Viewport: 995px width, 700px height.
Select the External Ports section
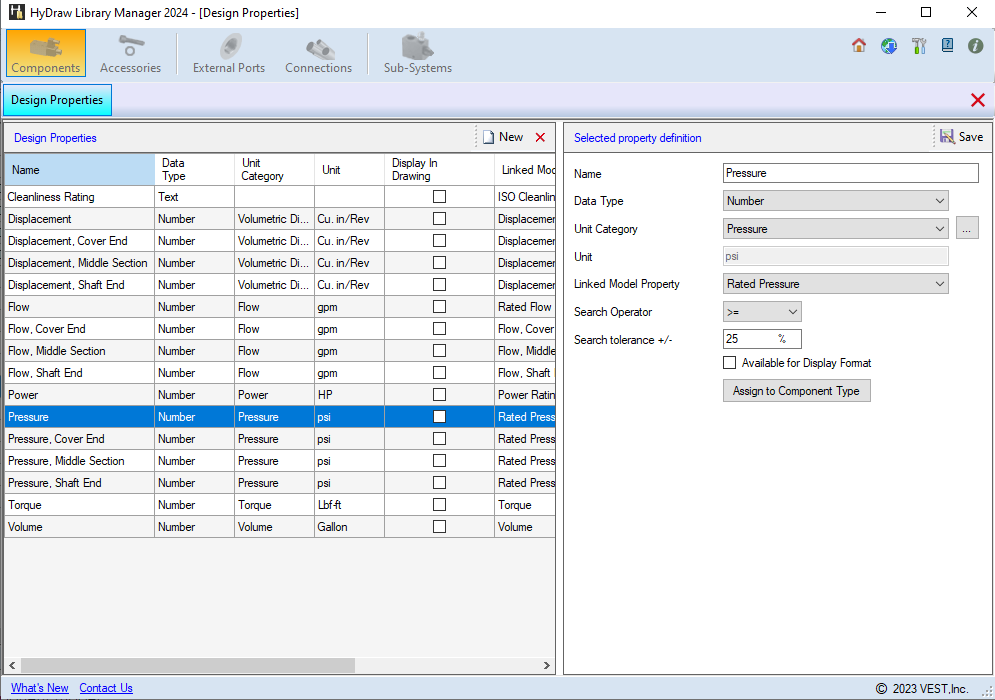(x=228, y=52)
